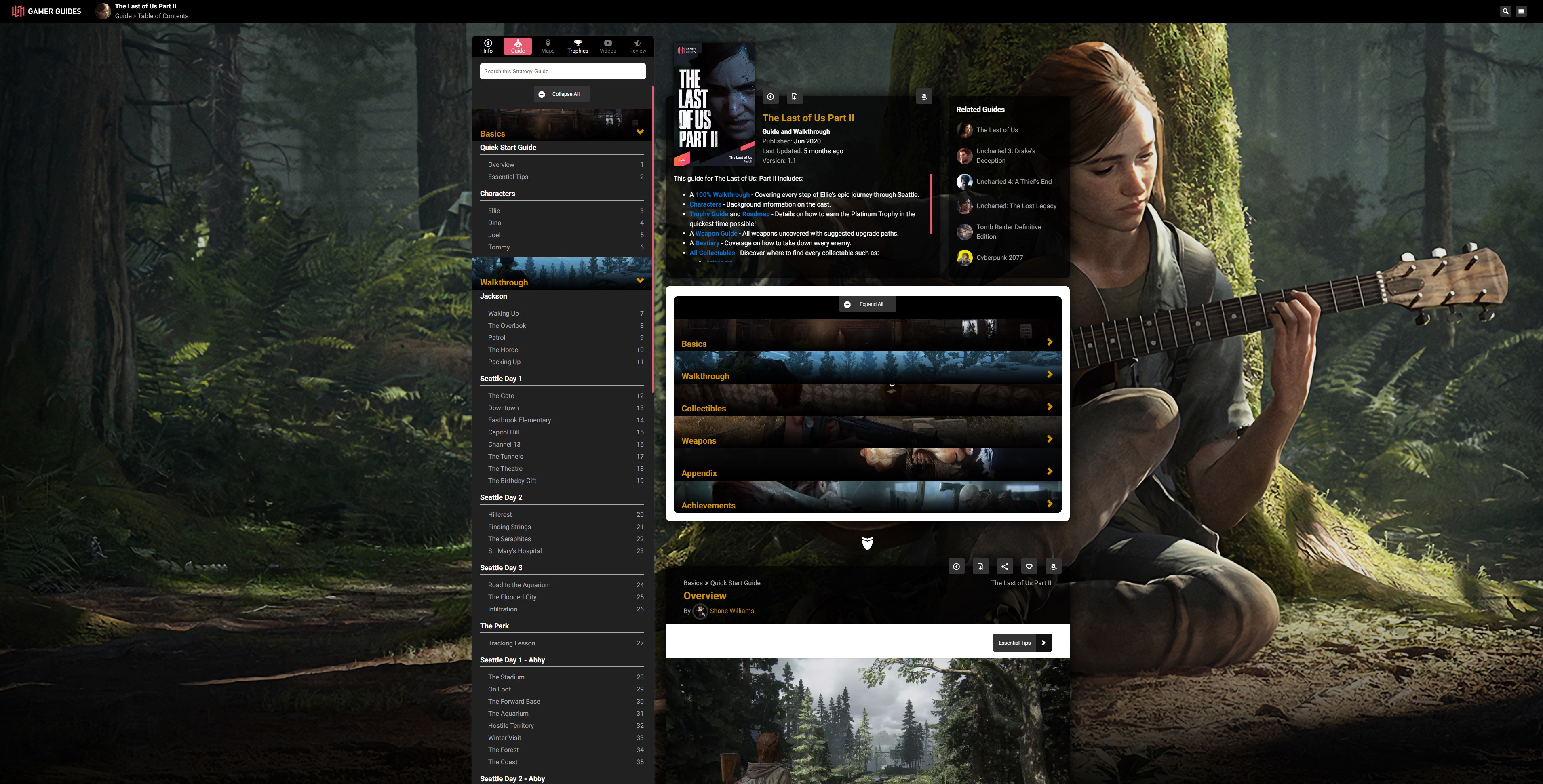This screenshot has height=784, width=1543.
Task: Switch to the Videos tab
Action: (x=607, y=46)
